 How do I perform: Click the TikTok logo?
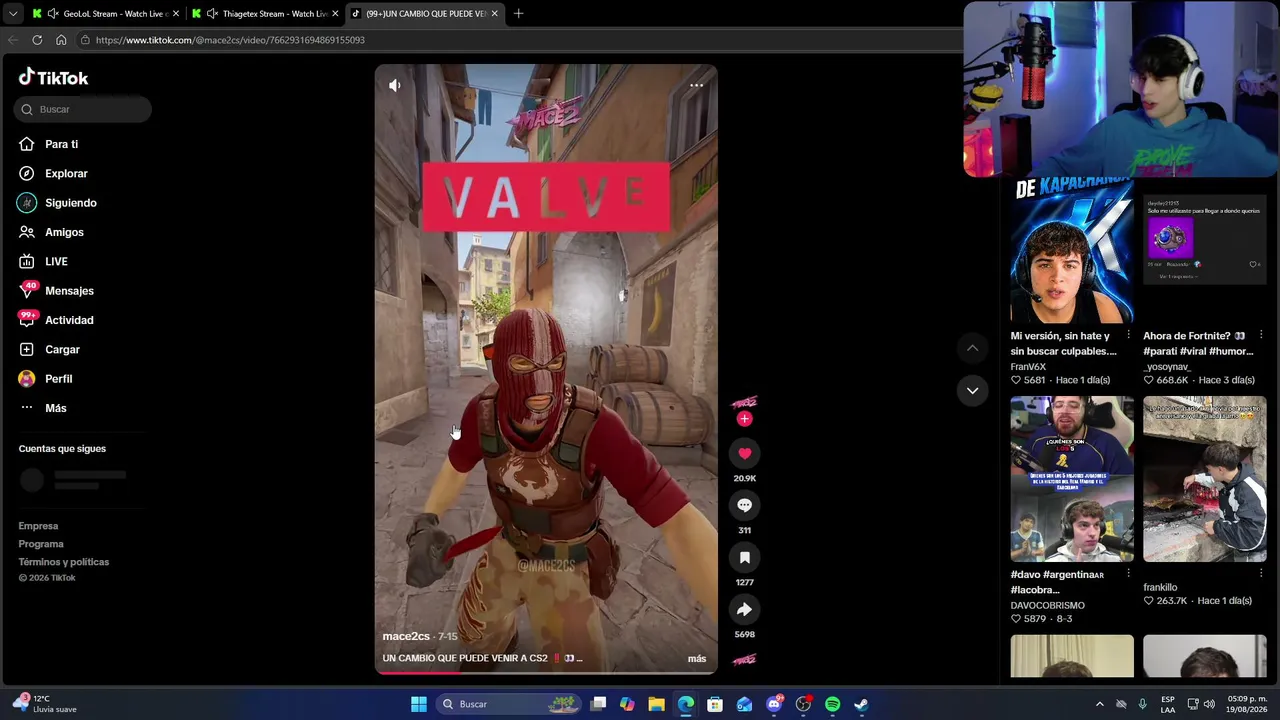point(54,78)
